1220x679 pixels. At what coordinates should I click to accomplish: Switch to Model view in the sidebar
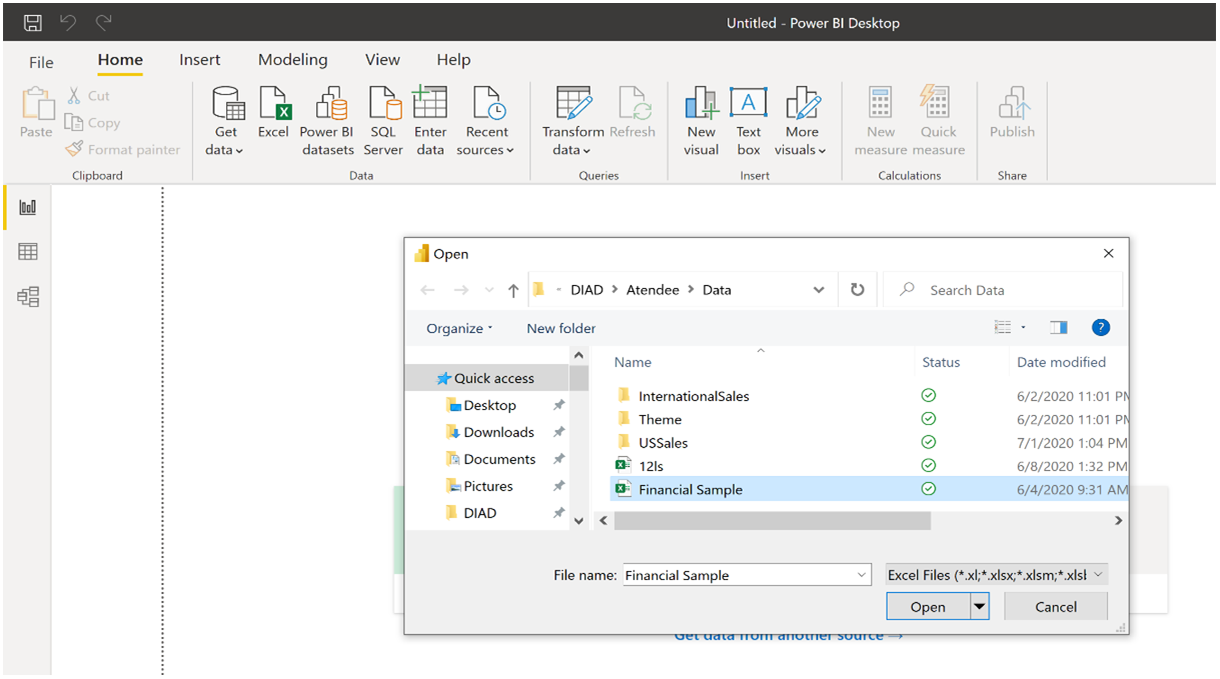point(26,296)
